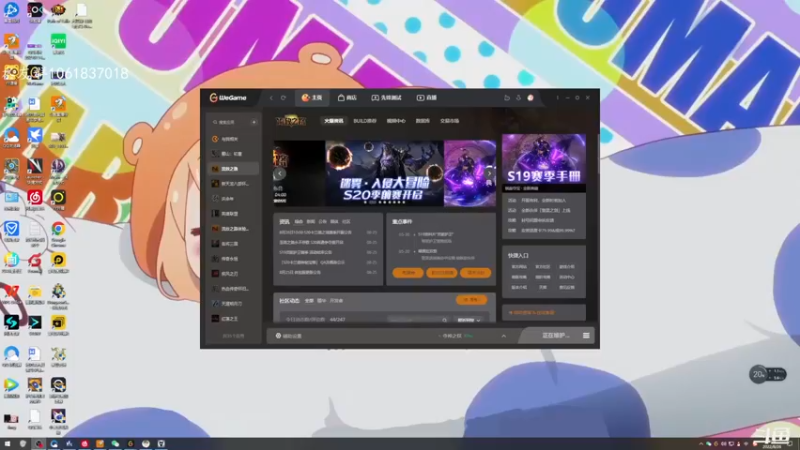Image resolution: width=800 pixels, height=450 pixels.
Task: Click the orange post button in 社区动态
Action: point(471,300)
